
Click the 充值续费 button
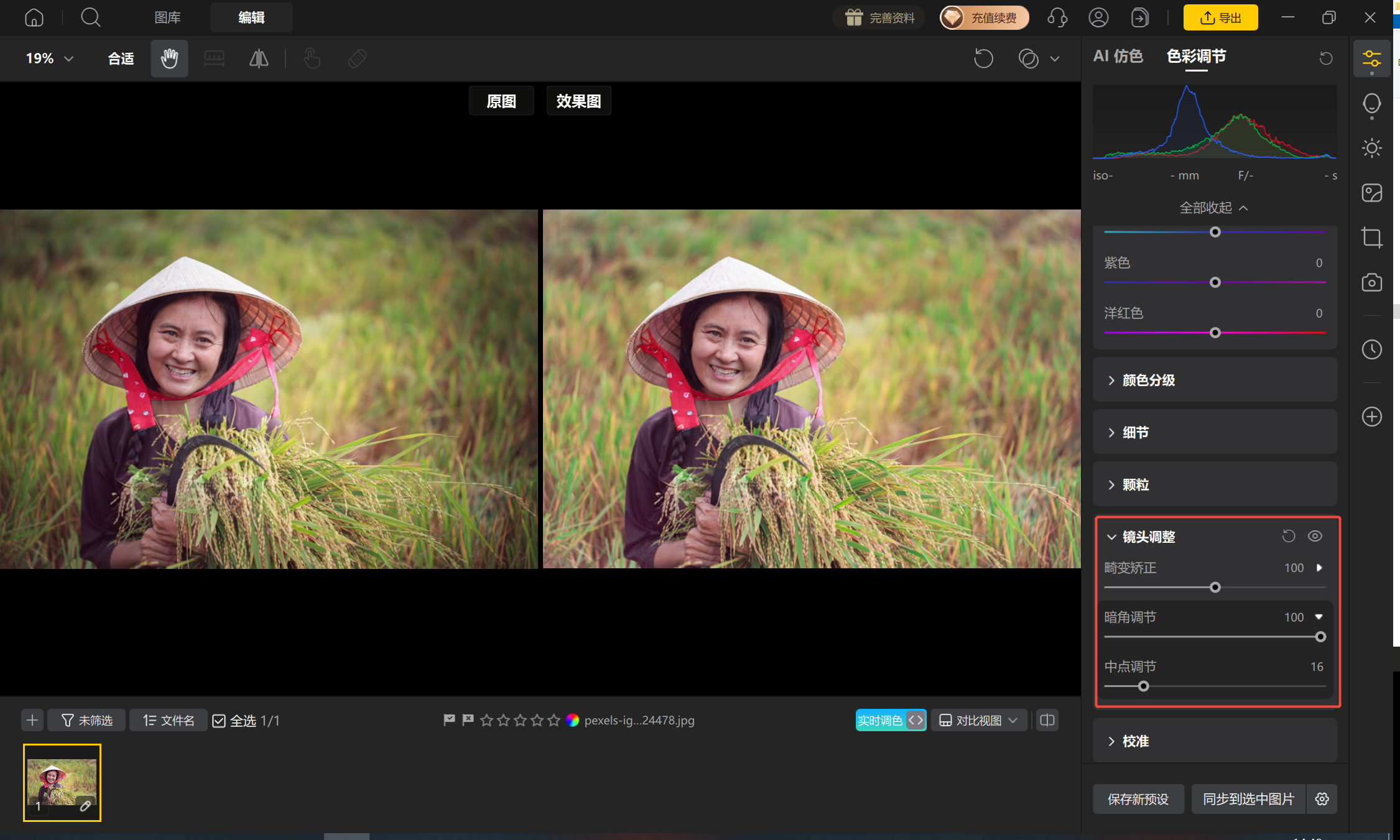click(984, 17)
